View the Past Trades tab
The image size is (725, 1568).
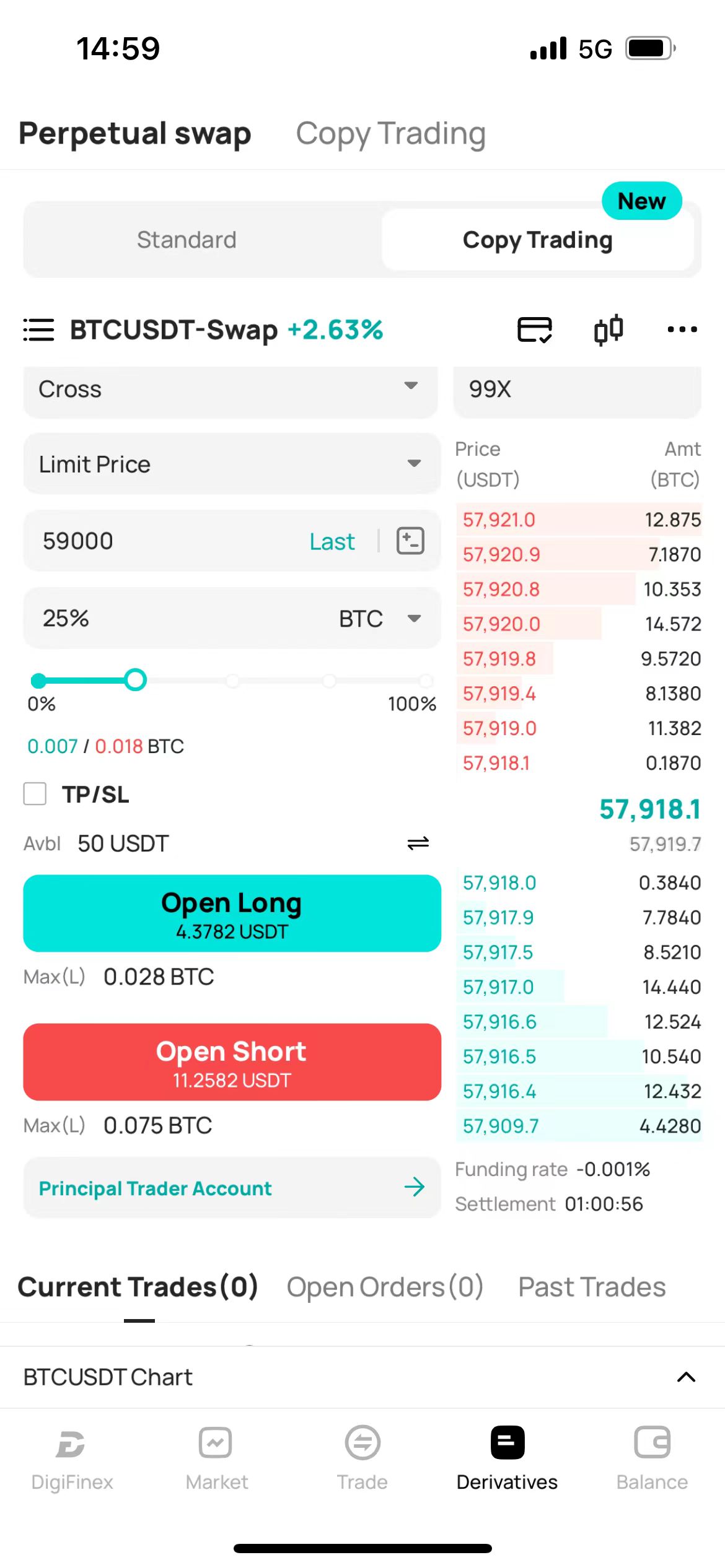(x=592, y=1287)
